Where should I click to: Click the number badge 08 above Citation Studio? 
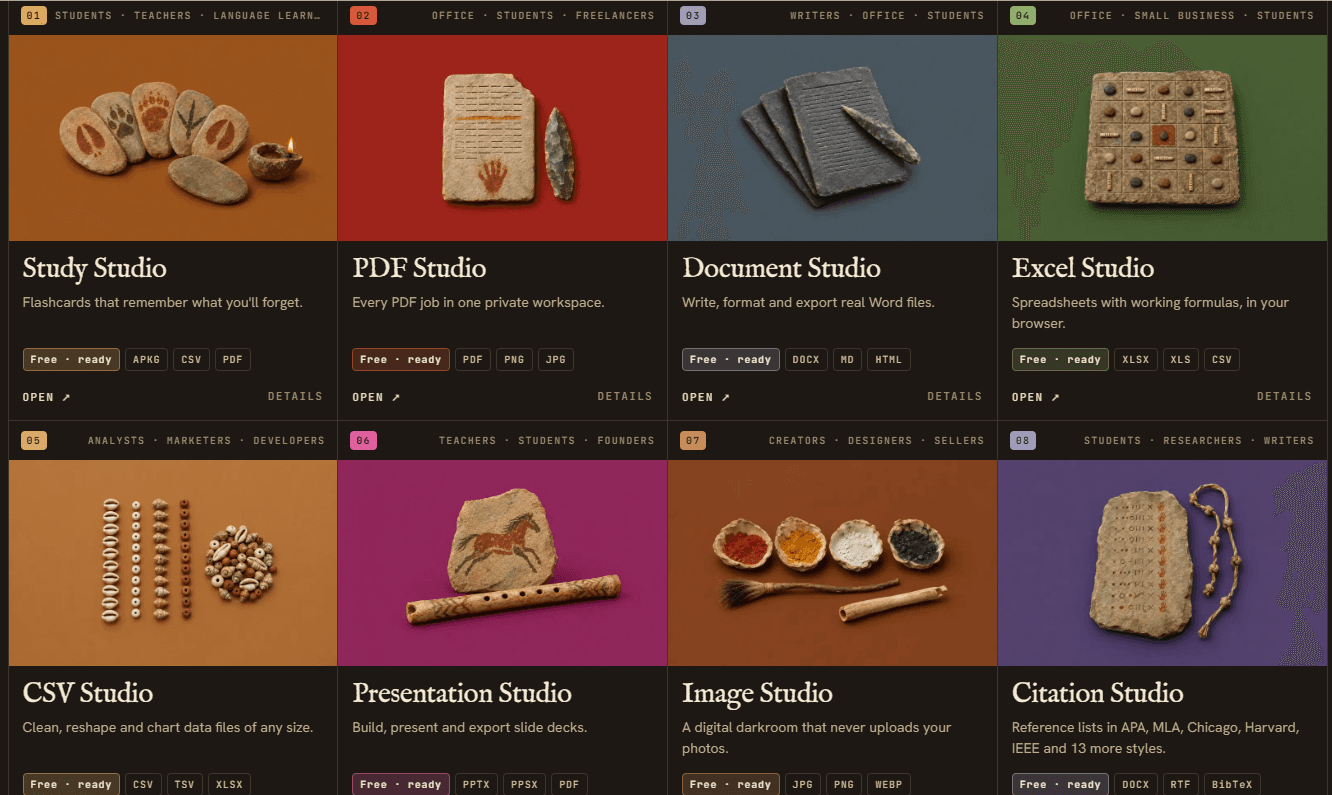pos(1023,440)
